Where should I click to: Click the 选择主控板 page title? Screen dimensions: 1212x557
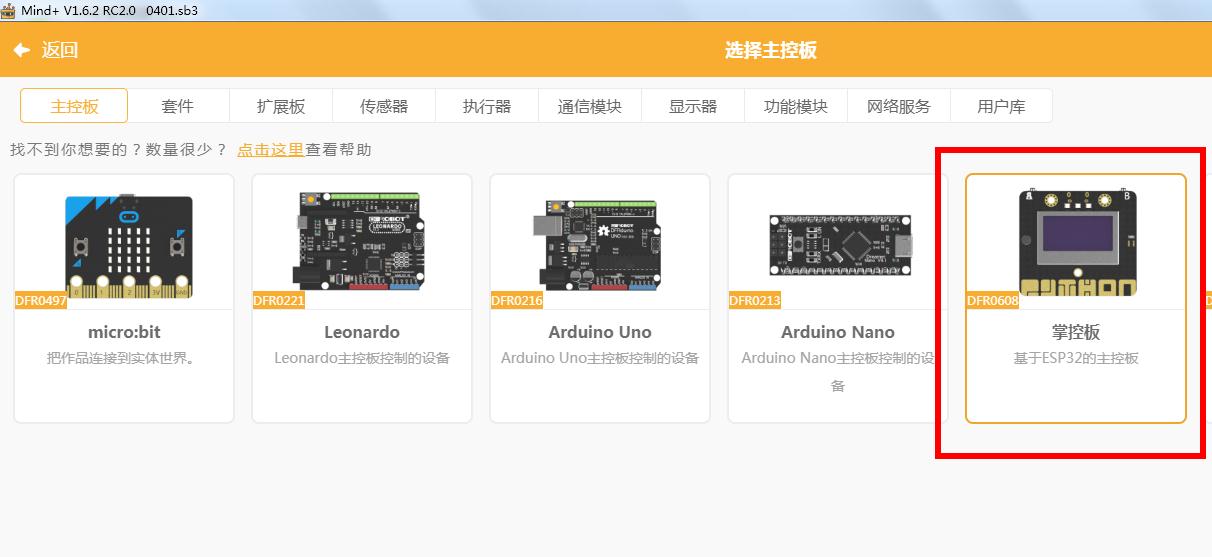pyautogui.click(x=771, y=50)
